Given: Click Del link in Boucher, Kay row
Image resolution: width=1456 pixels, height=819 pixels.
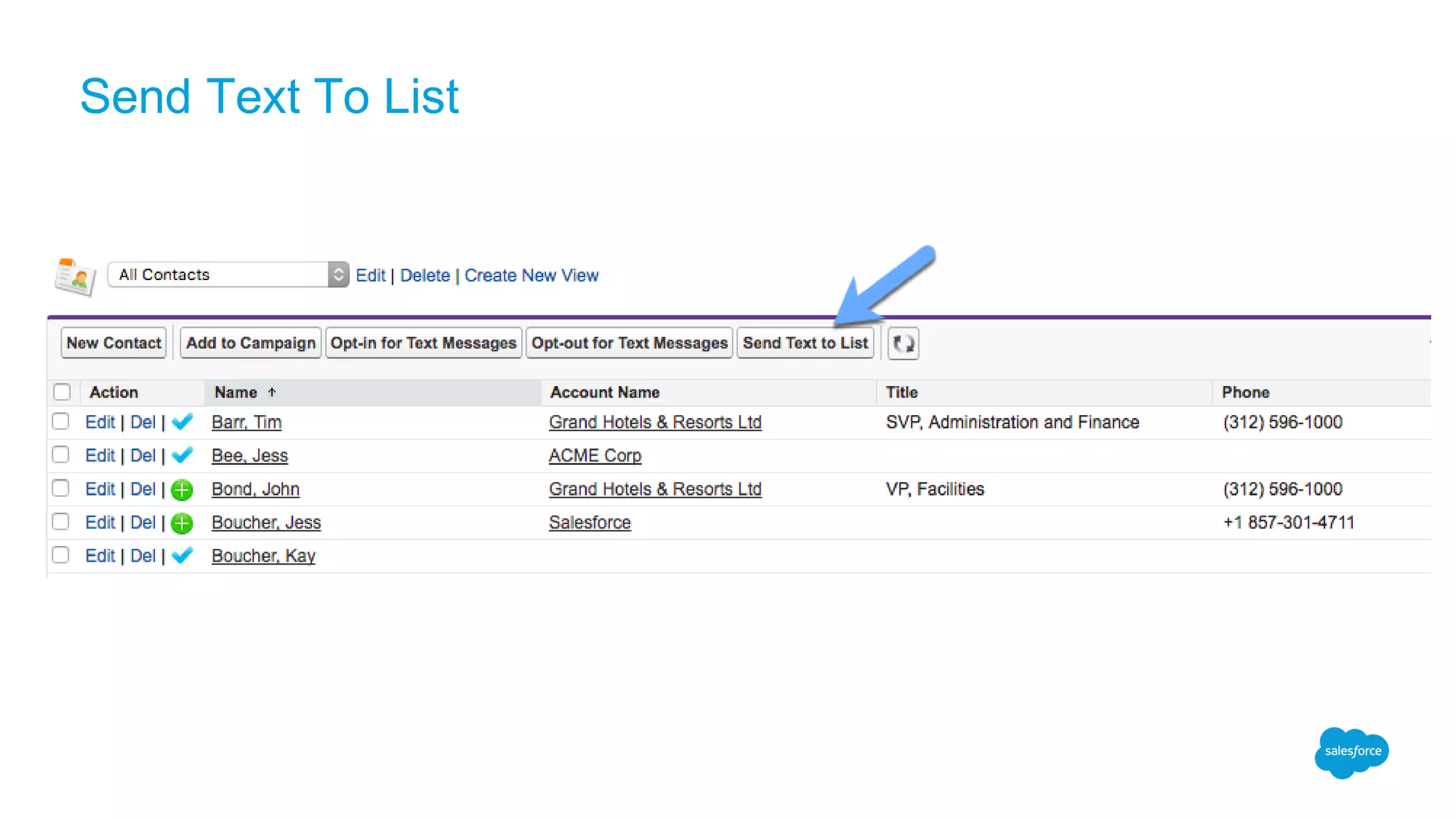Looking at the screenshot, I should (x=143, y=556).
